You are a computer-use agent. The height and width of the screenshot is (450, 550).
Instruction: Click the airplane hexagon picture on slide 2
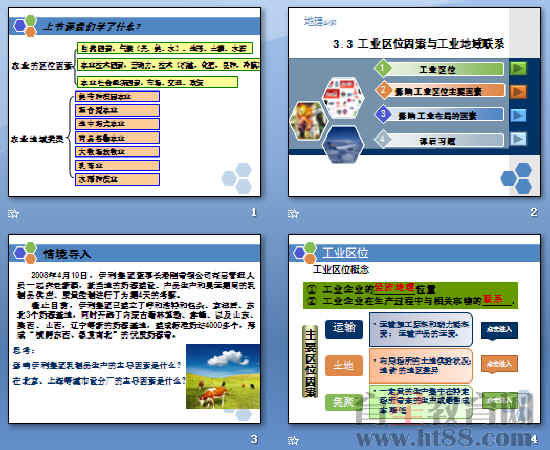[343, 145]
